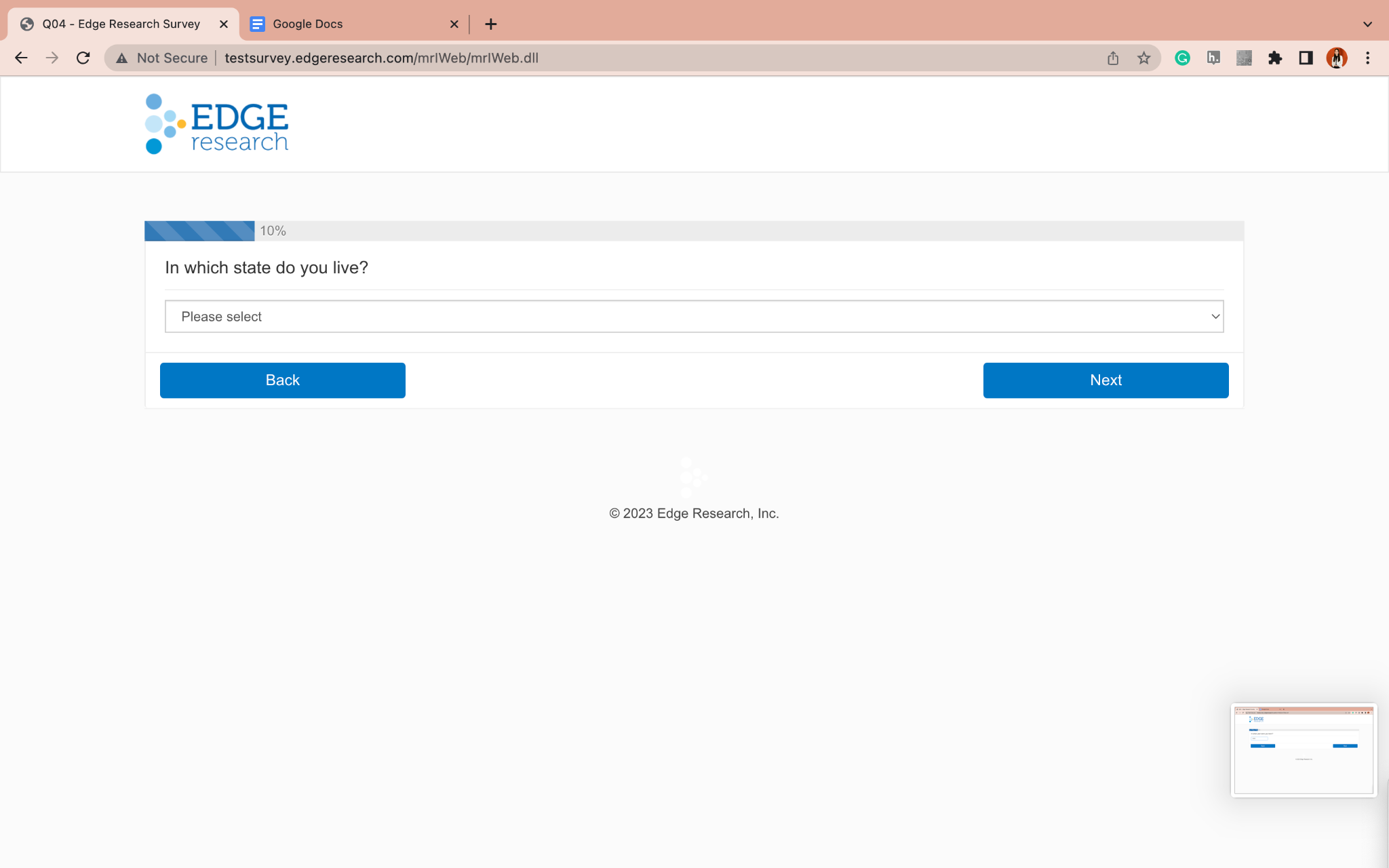Viewport: 1389px width, 868px height.
Task: Click the profile avatar icon
Action: tap(1336, 58)
